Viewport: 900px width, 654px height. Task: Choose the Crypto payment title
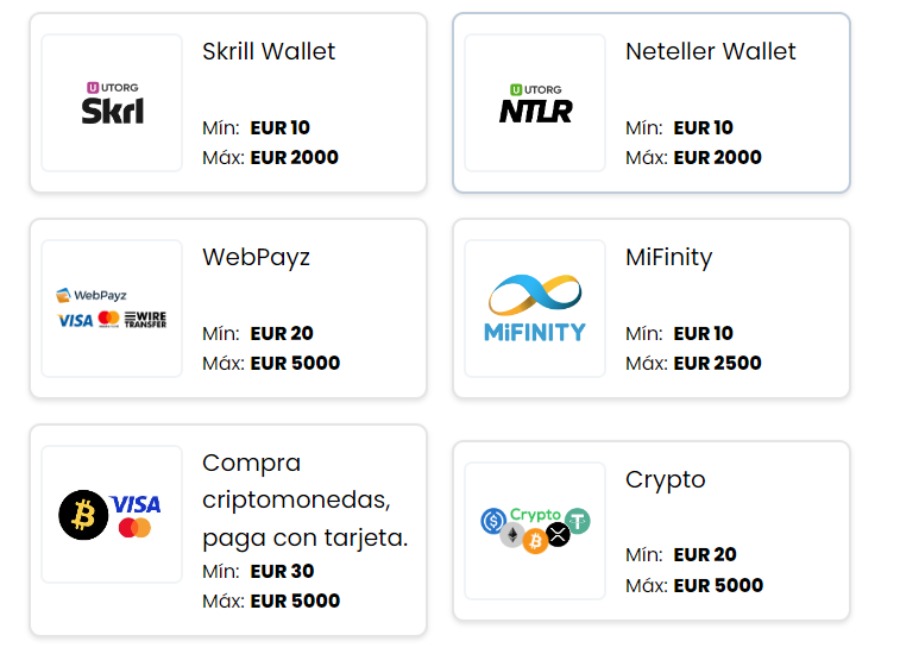click(665, 479)
